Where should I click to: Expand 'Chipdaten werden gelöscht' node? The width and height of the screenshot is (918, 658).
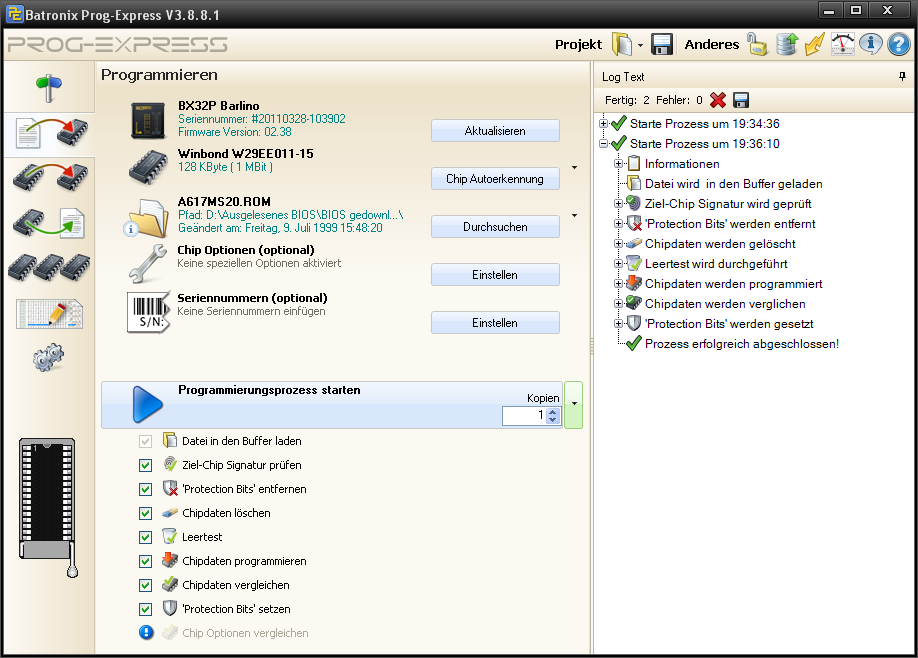pyautogui.click(x=618, y=244)
